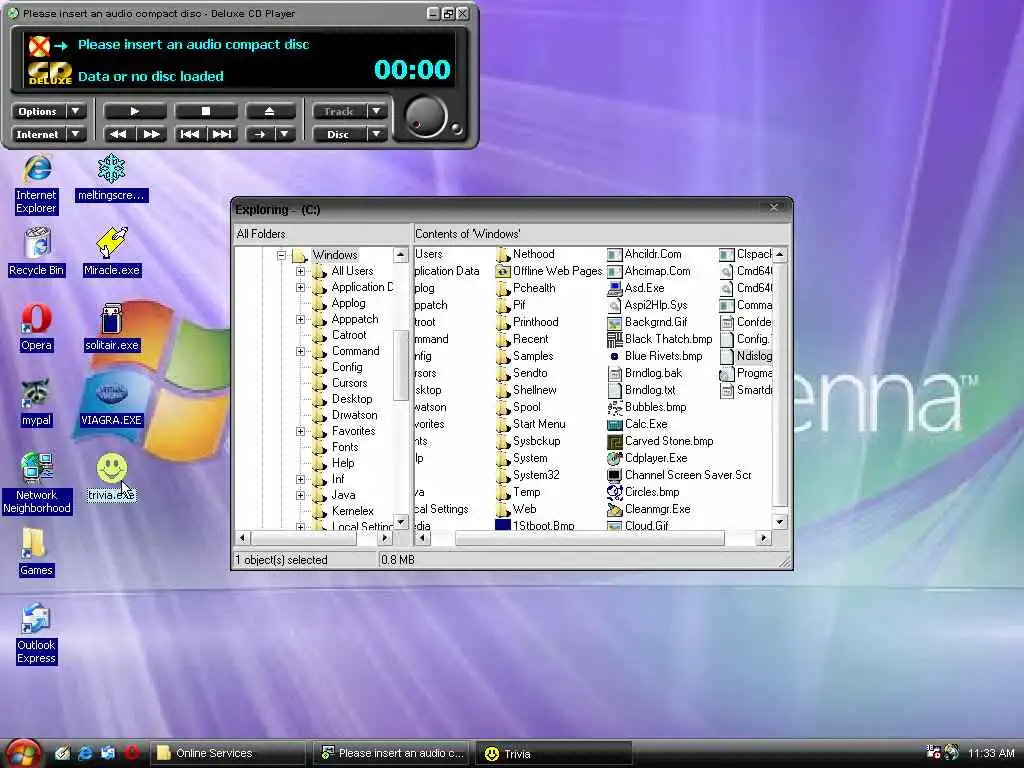This screenshot has height=768, width=1024.
Task: Click the Online Services taskbar button
Action: point(228,753)
